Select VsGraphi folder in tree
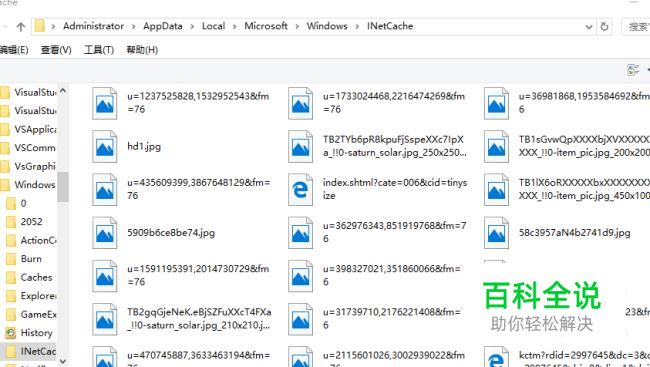Screen dimensions: 650x367 tap(28, 166)
